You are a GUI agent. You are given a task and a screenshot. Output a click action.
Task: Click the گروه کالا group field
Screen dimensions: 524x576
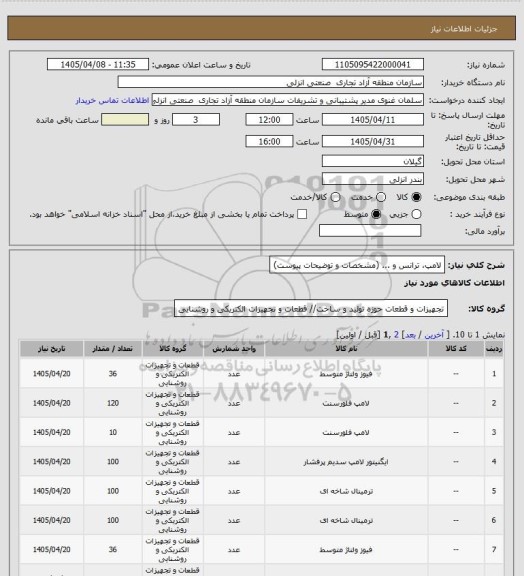[x=311, y=308]
